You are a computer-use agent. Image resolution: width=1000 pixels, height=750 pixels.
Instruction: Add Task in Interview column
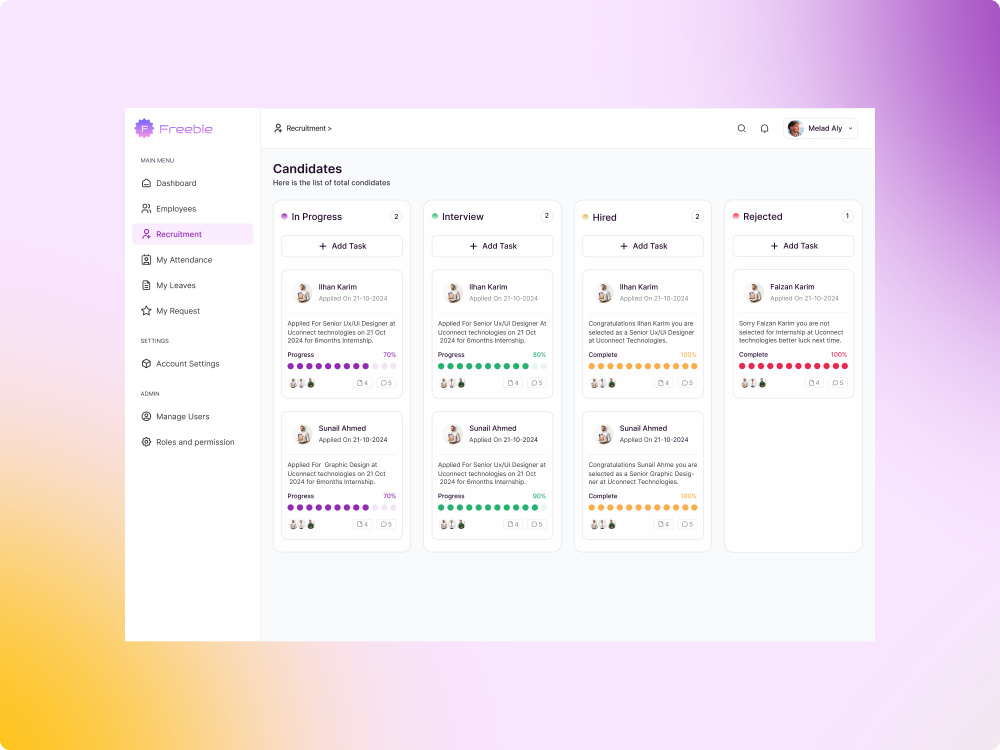tap(492, 246)
